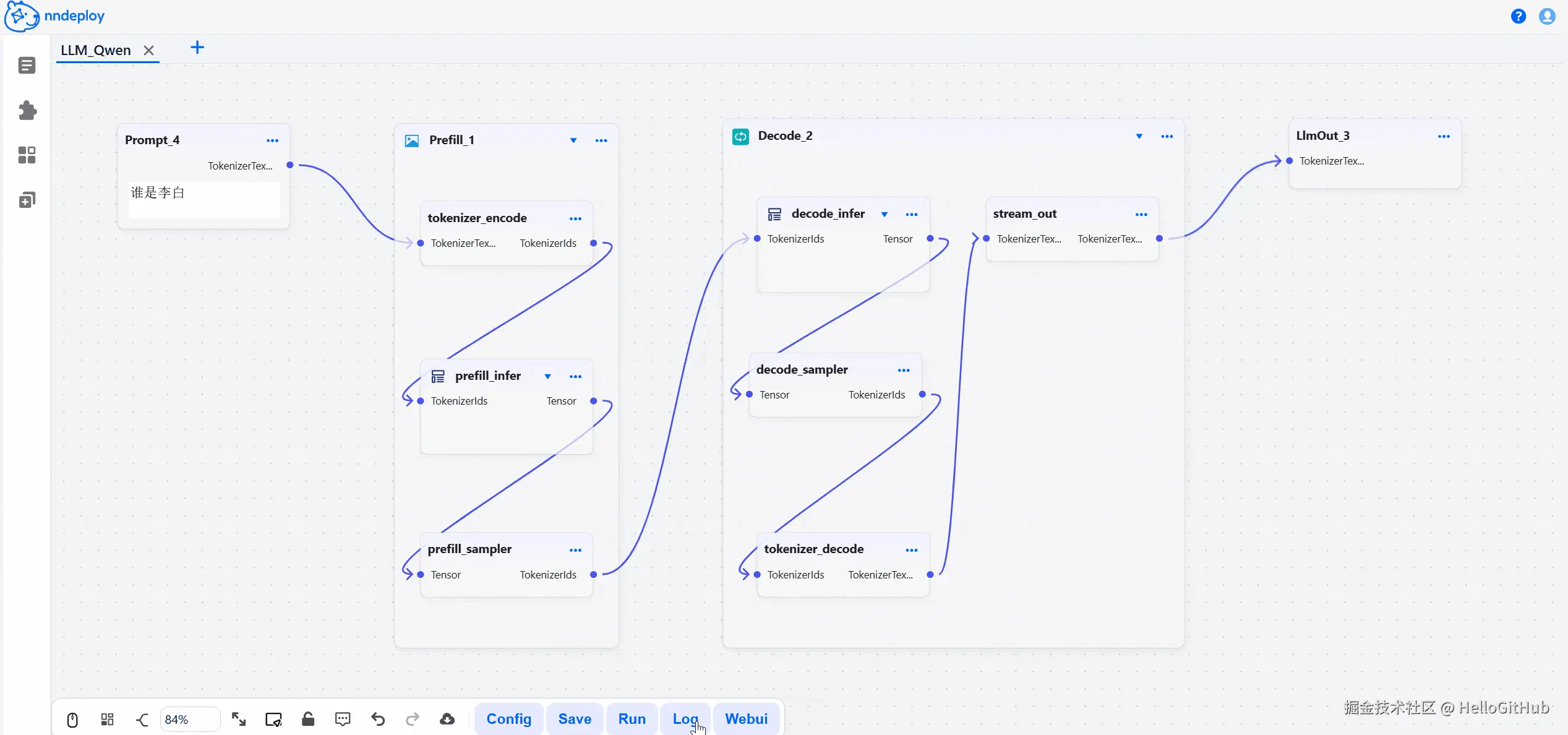Toggle the canvas lock icon
1568x735 pixels.
pyautogui.click(x=308, y=719)
